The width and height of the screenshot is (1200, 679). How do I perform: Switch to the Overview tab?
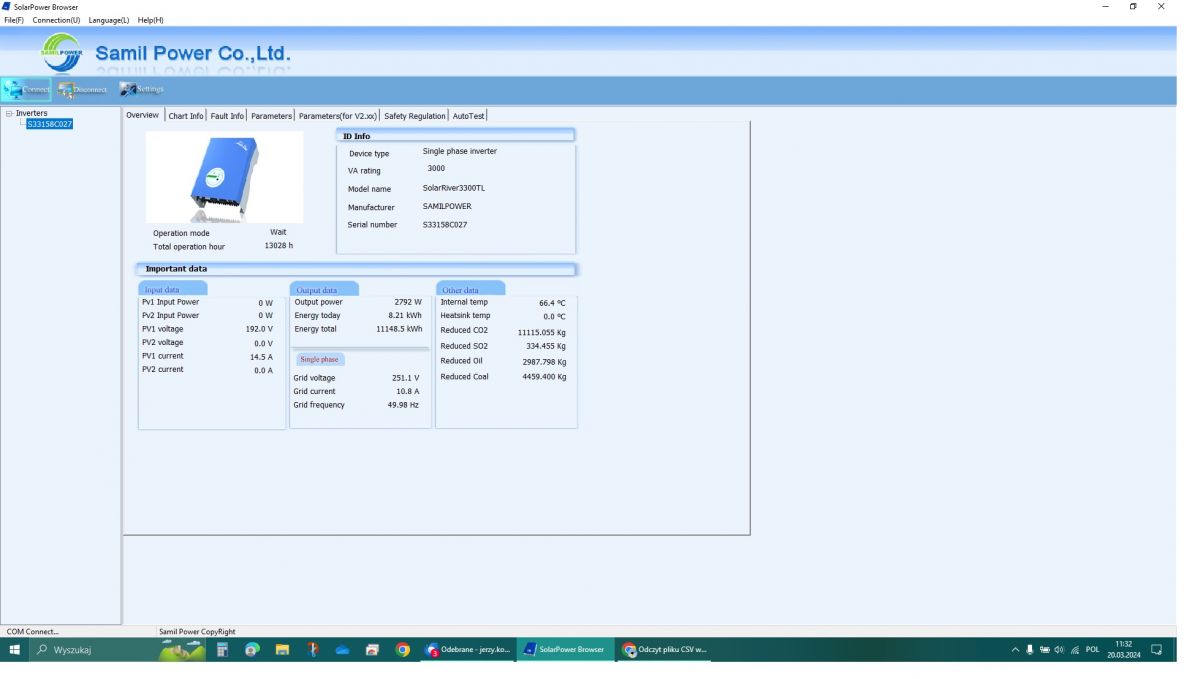click(x=143, y=115)
